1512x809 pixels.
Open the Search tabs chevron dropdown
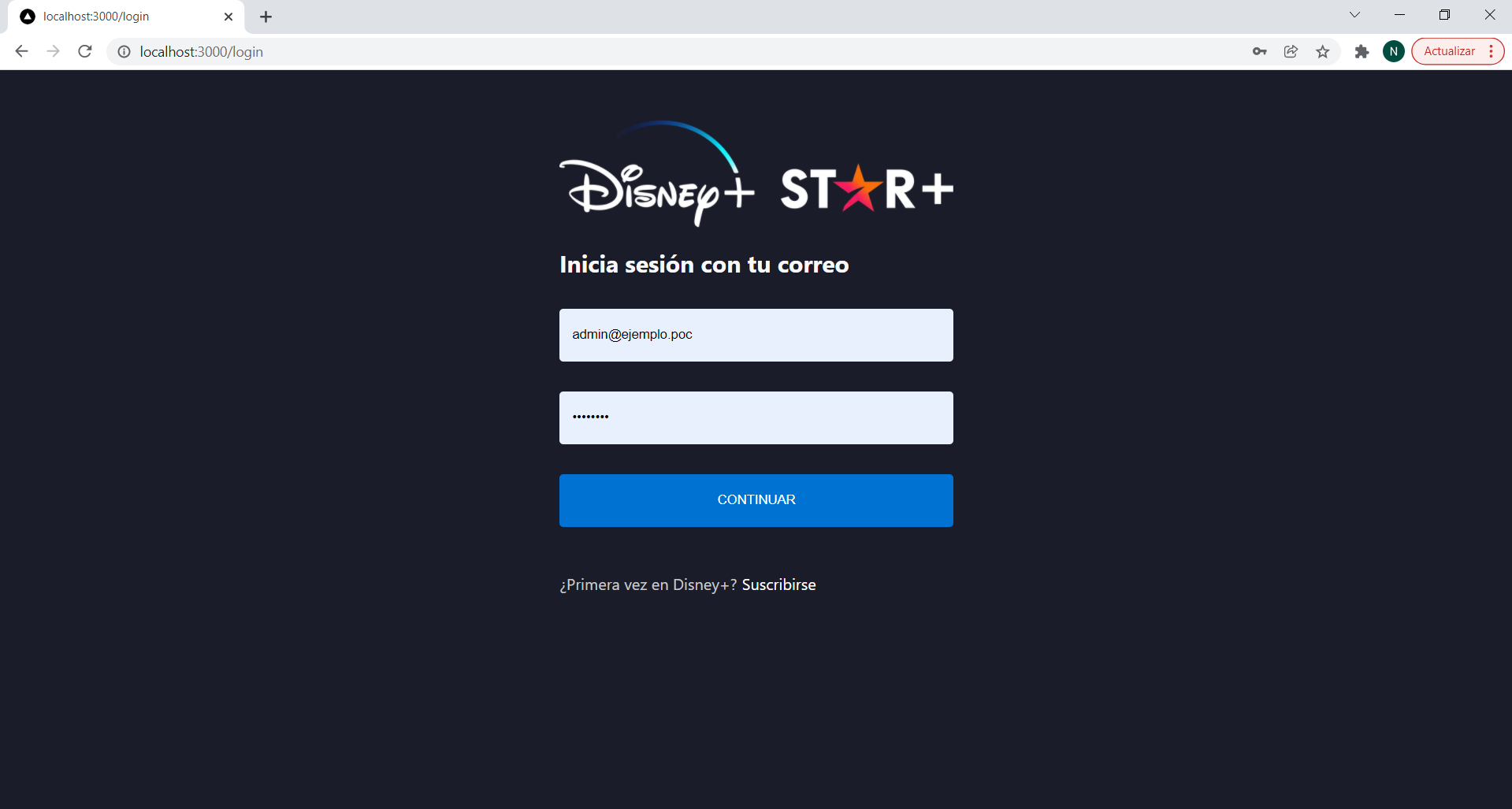pos(1354,14)
